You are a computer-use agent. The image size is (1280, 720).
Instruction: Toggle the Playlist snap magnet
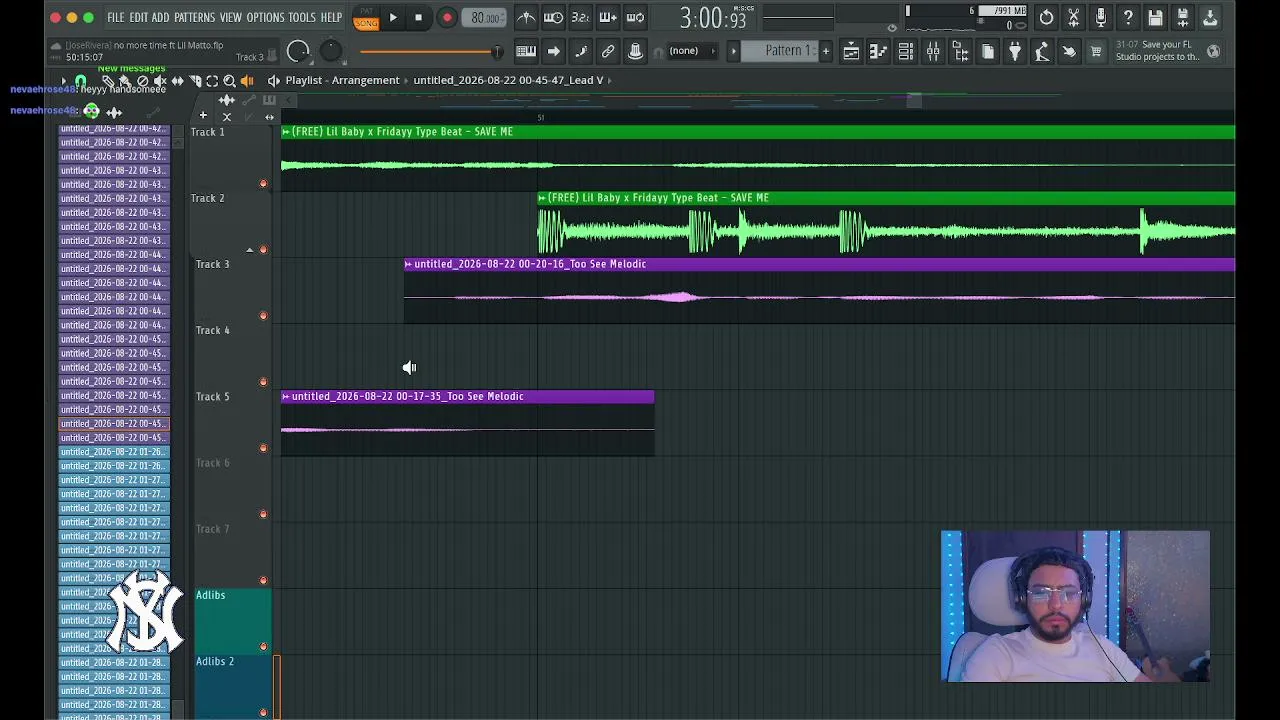81,81
